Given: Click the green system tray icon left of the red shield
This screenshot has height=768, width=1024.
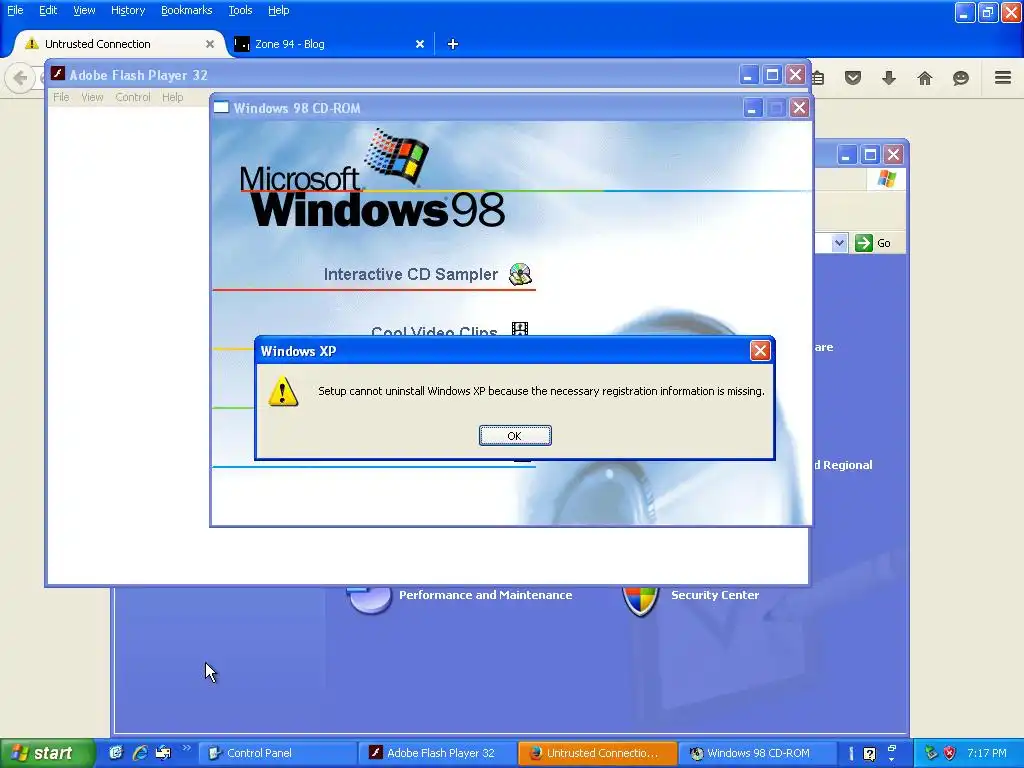Looking at the screenshot, I should click(x=931, y=753).
